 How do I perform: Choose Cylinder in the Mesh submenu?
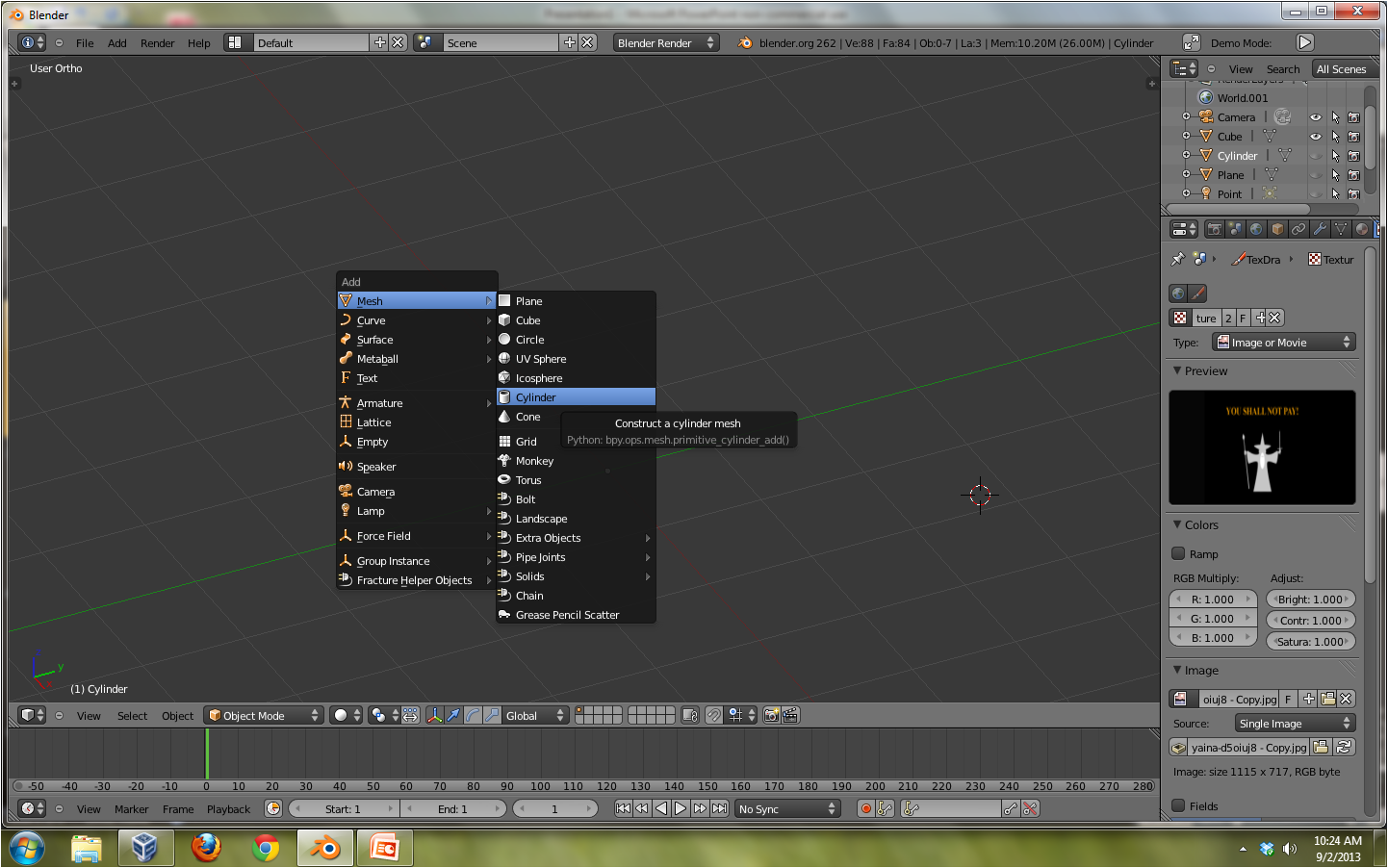pyautogui.click(x=576, y=397)
